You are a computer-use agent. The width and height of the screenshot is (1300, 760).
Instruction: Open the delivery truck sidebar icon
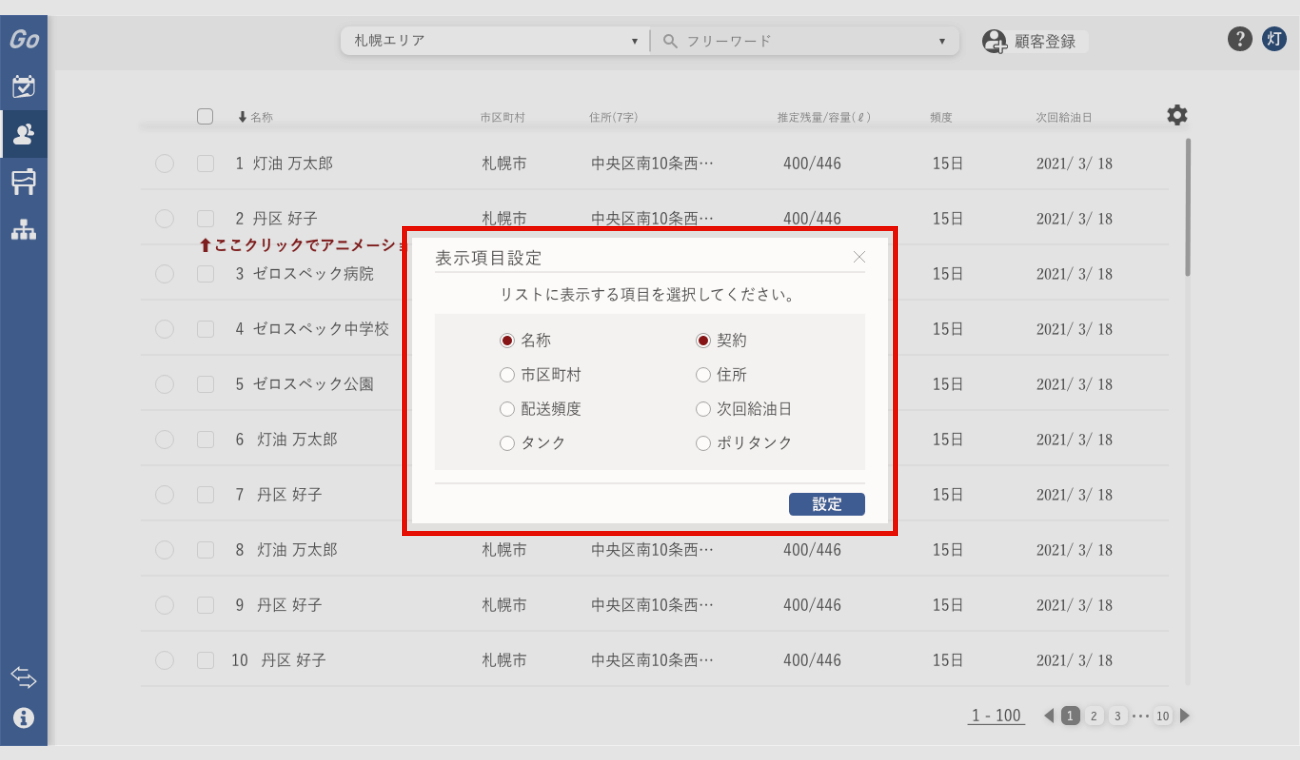(24, 181)
